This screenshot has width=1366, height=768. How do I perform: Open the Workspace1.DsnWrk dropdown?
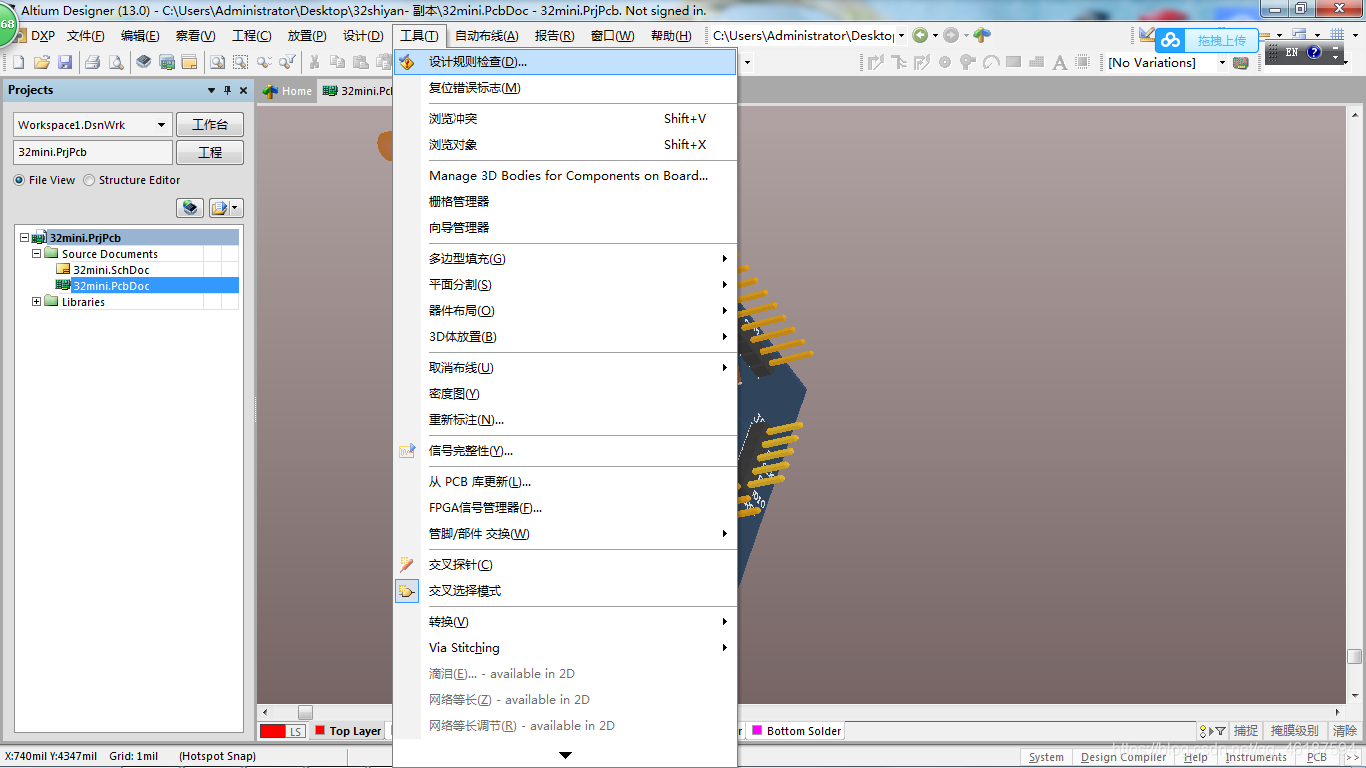coord(162,125)
